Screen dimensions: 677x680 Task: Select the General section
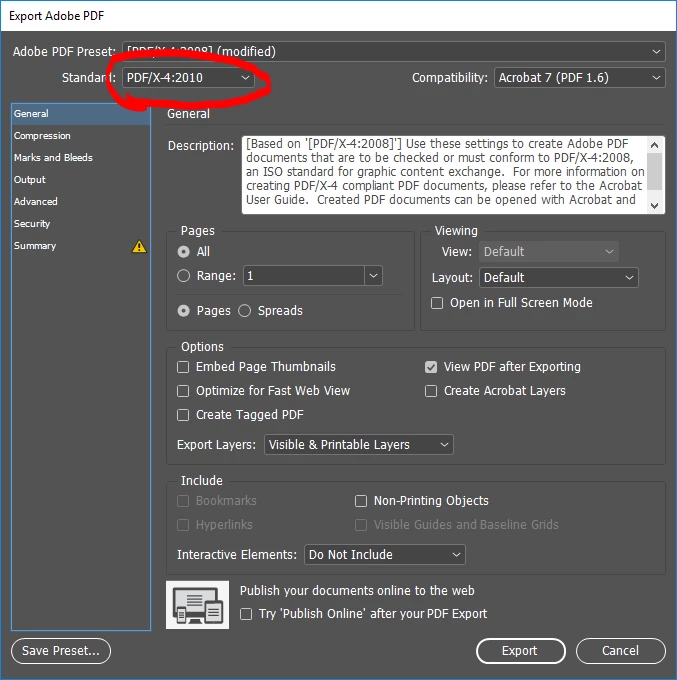tap(81, 114)
